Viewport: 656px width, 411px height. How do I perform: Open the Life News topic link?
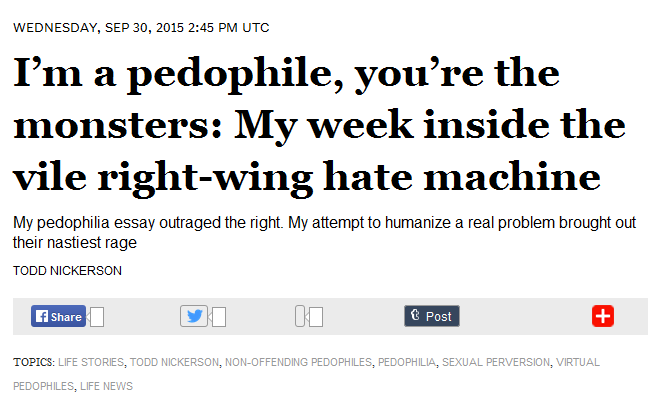107,386
